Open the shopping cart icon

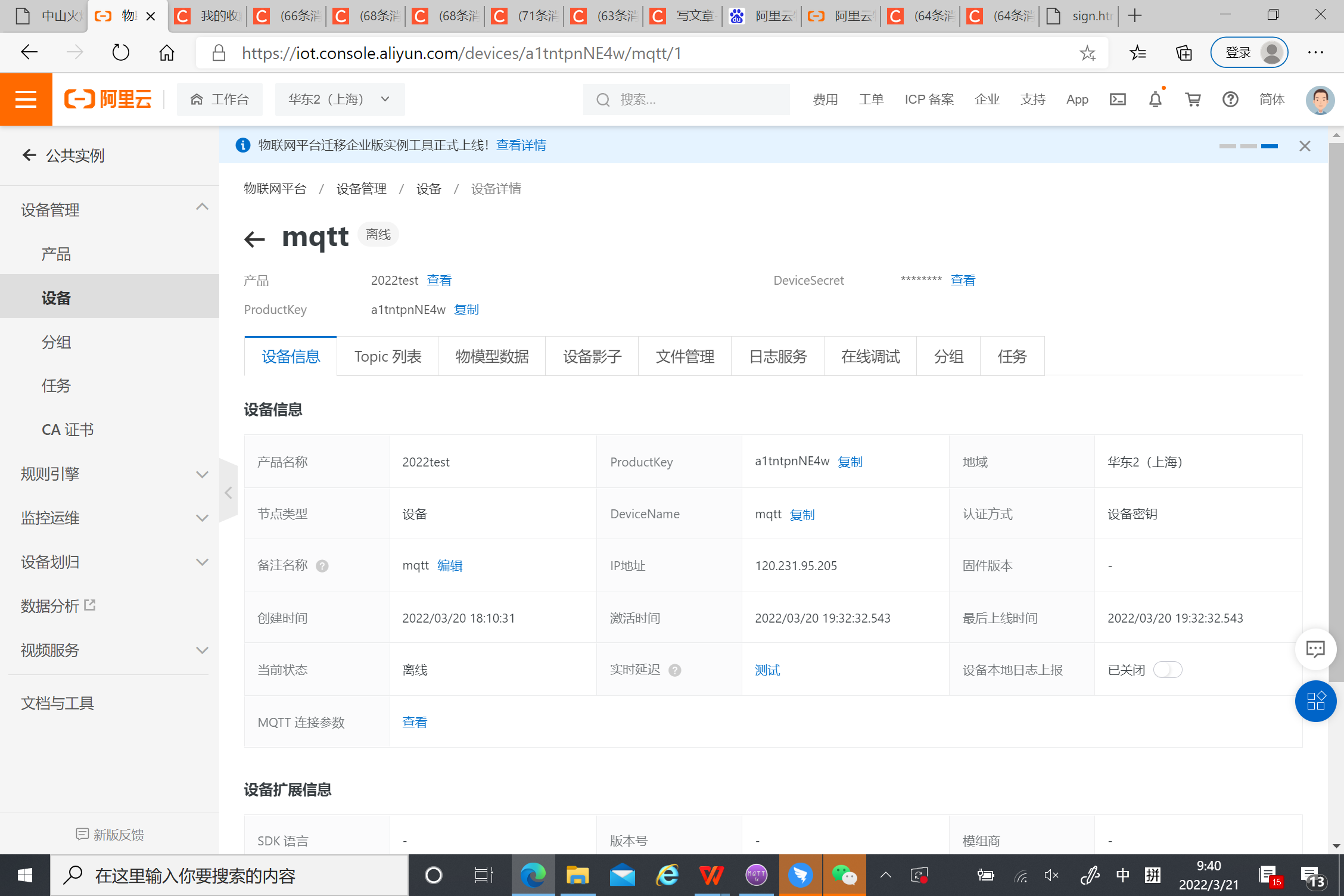(x=1193, y=99)
